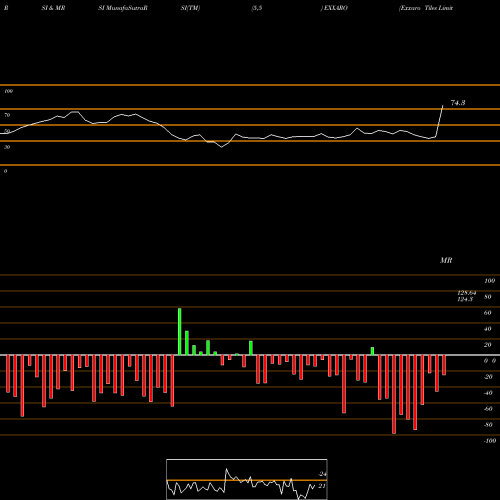Click the 'SI MunafaSutraR' header label
Screen dimensions: 500x500
123,8
